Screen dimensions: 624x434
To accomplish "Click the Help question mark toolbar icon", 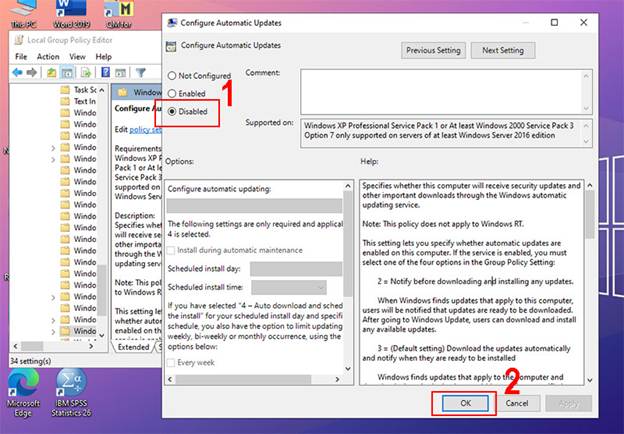I will point(107,73).
